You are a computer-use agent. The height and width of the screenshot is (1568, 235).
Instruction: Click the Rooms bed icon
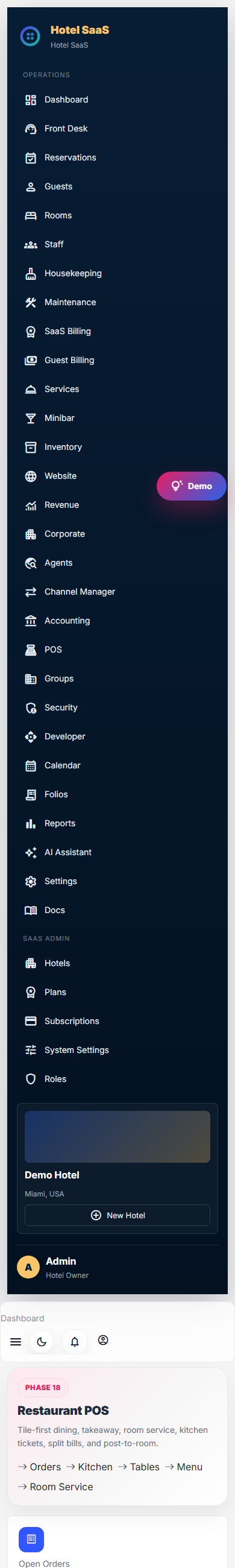click(x=31, y=215)
